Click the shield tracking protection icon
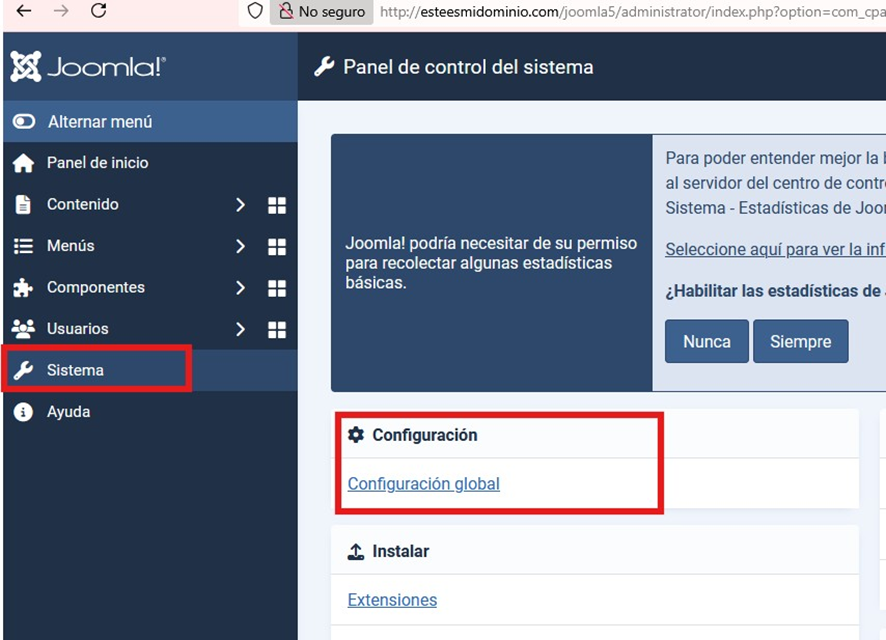 pyautogui.click(x=255, y=11)
